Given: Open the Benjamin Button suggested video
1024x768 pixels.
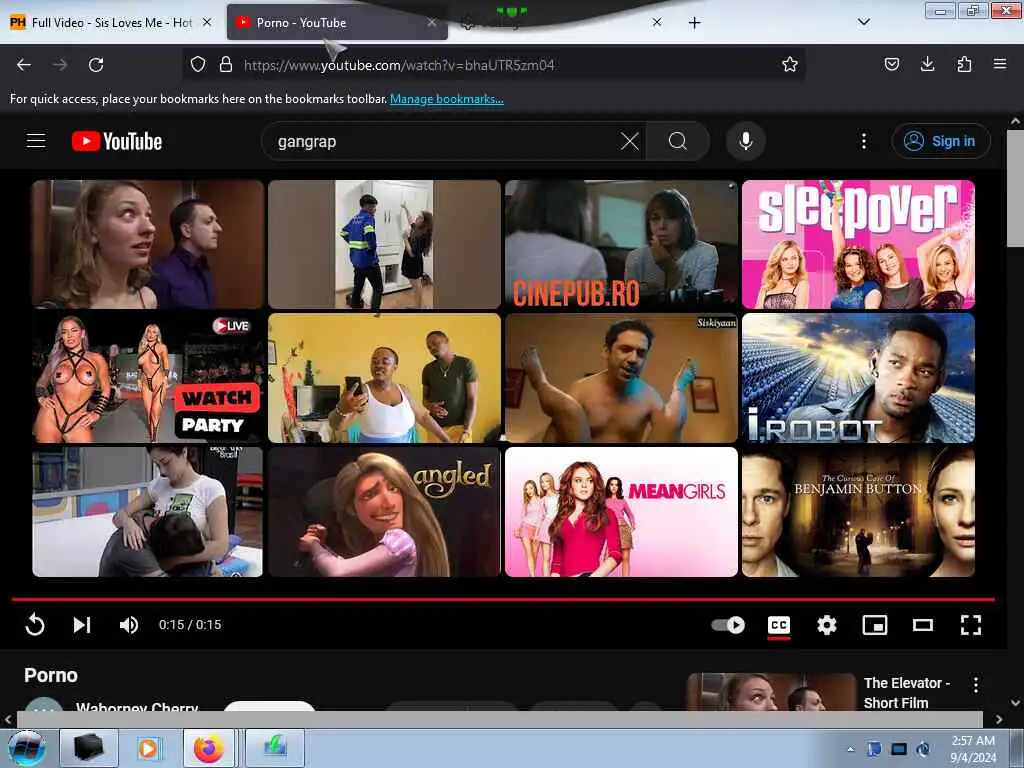Looking at the screenshot, I should (x=858, y=511).
